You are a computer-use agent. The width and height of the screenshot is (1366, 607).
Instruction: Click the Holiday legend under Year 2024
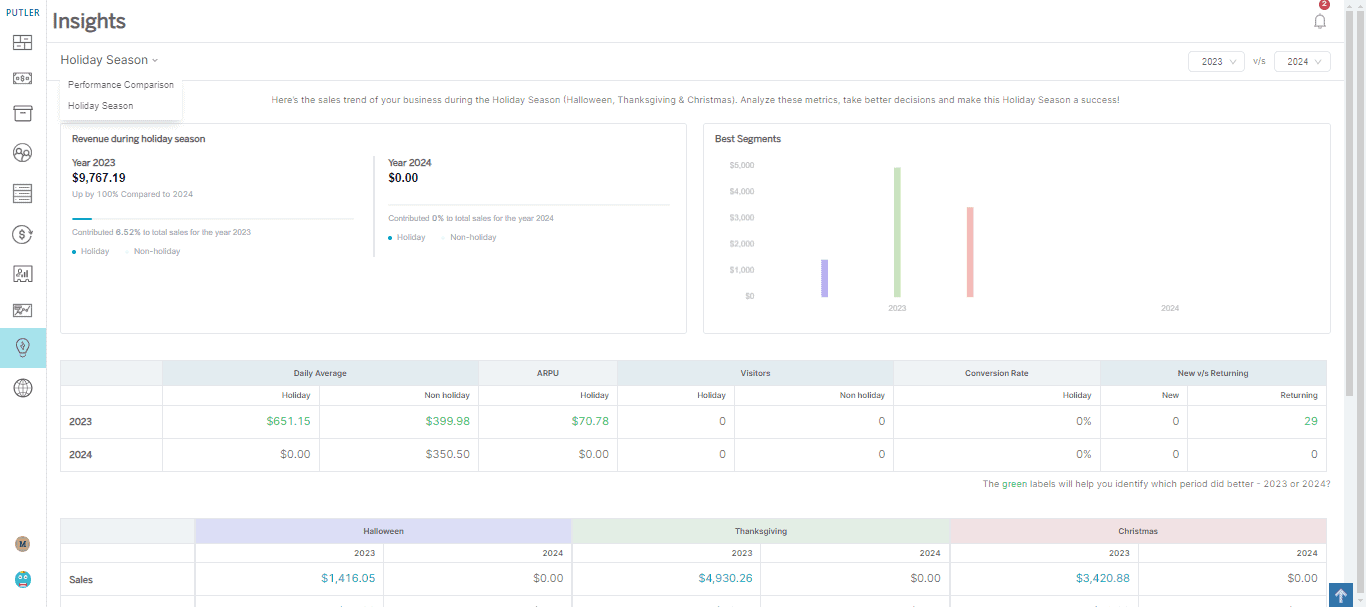406,237
